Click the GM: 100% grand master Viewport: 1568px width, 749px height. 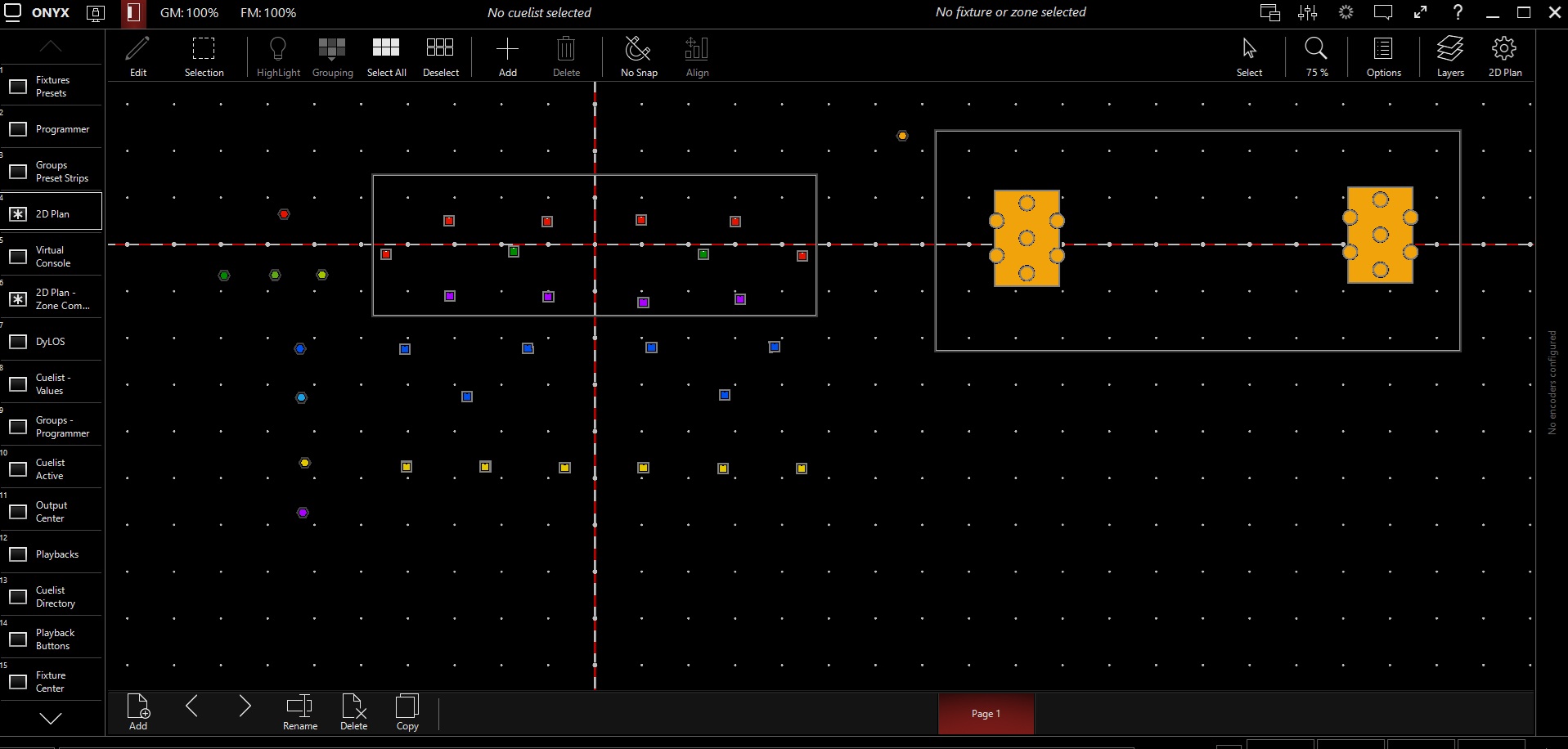[189, 13]
